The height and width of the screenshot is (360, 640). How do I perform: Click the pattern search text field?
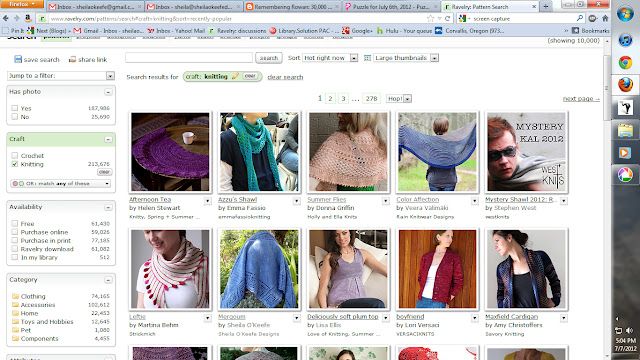click(x=189, y=58)
